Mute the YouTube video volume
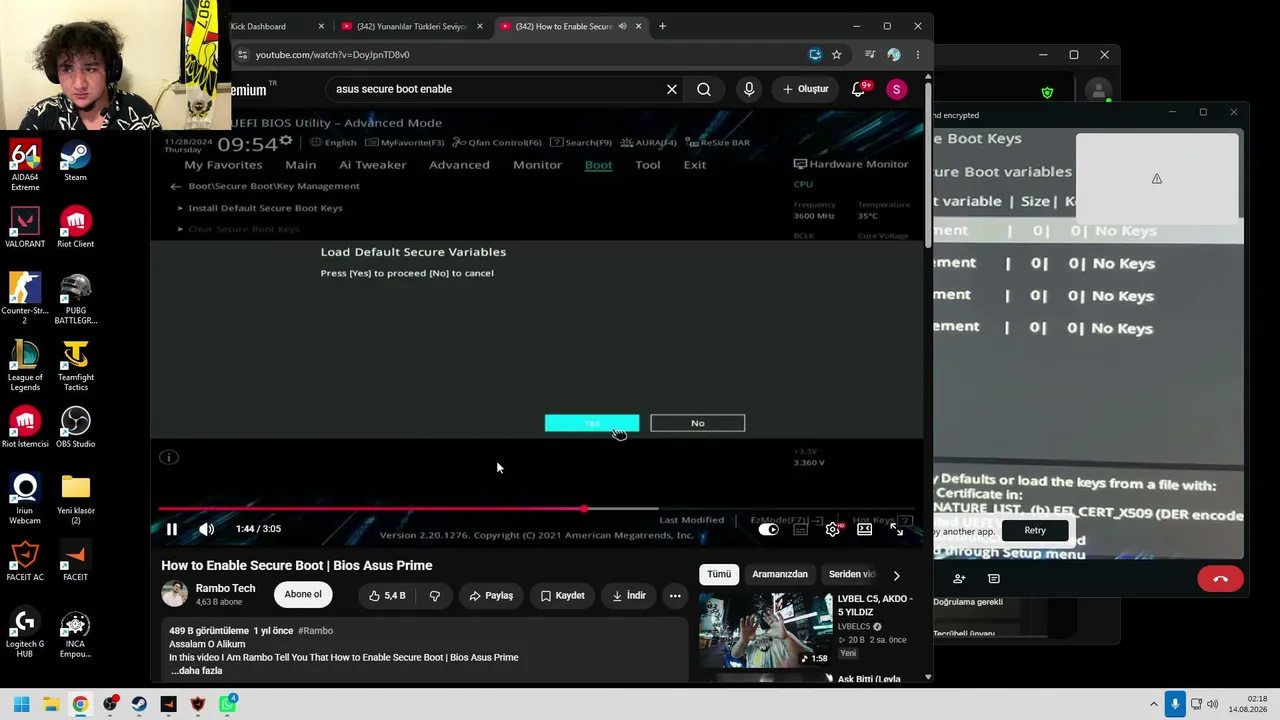The image size is (1280, 720). coord(206,529)
